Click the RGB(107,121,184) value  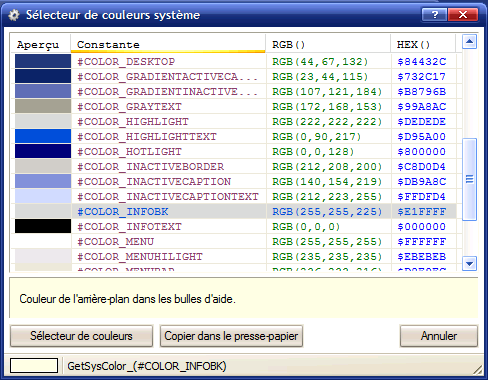pos(327,92)
